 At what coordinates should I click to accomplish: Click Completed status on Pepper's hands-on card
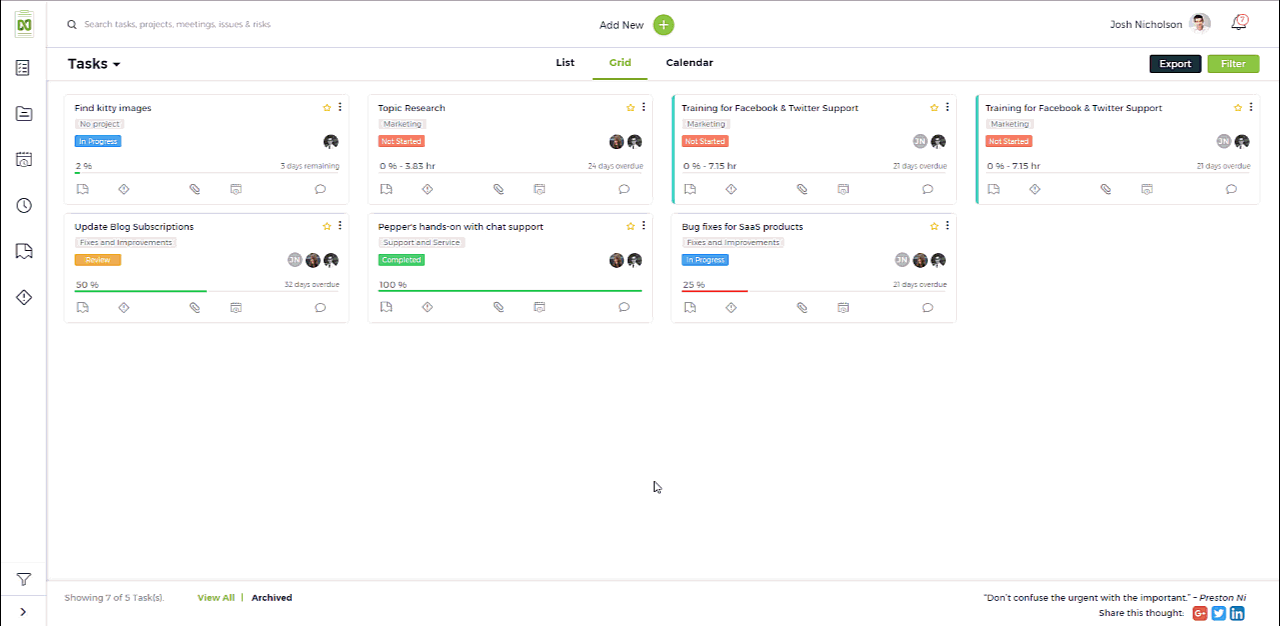[402, 260]
